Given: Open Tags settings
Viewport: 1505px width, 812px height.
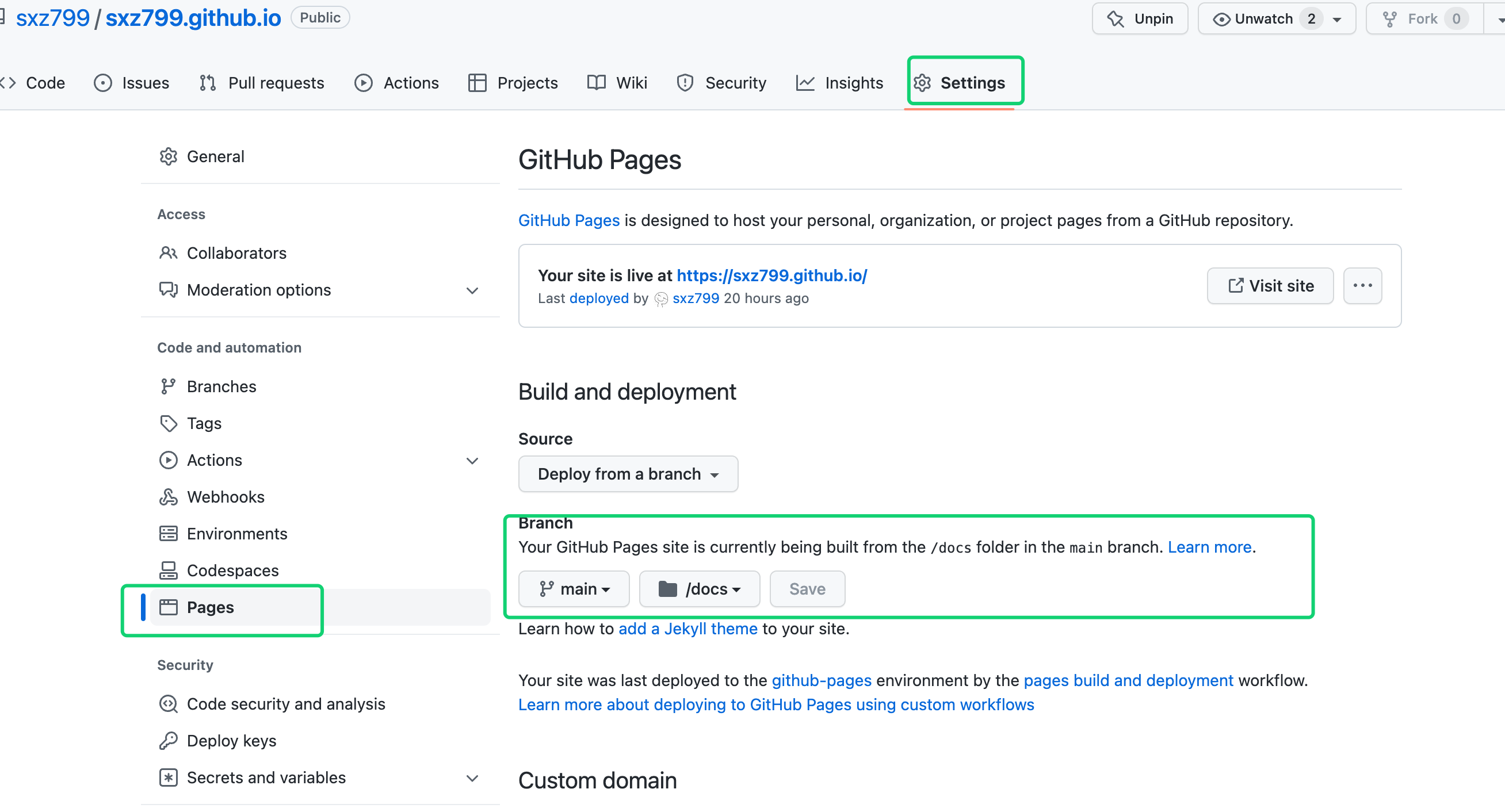Looking at the screenshot, I should coord(319,423).
